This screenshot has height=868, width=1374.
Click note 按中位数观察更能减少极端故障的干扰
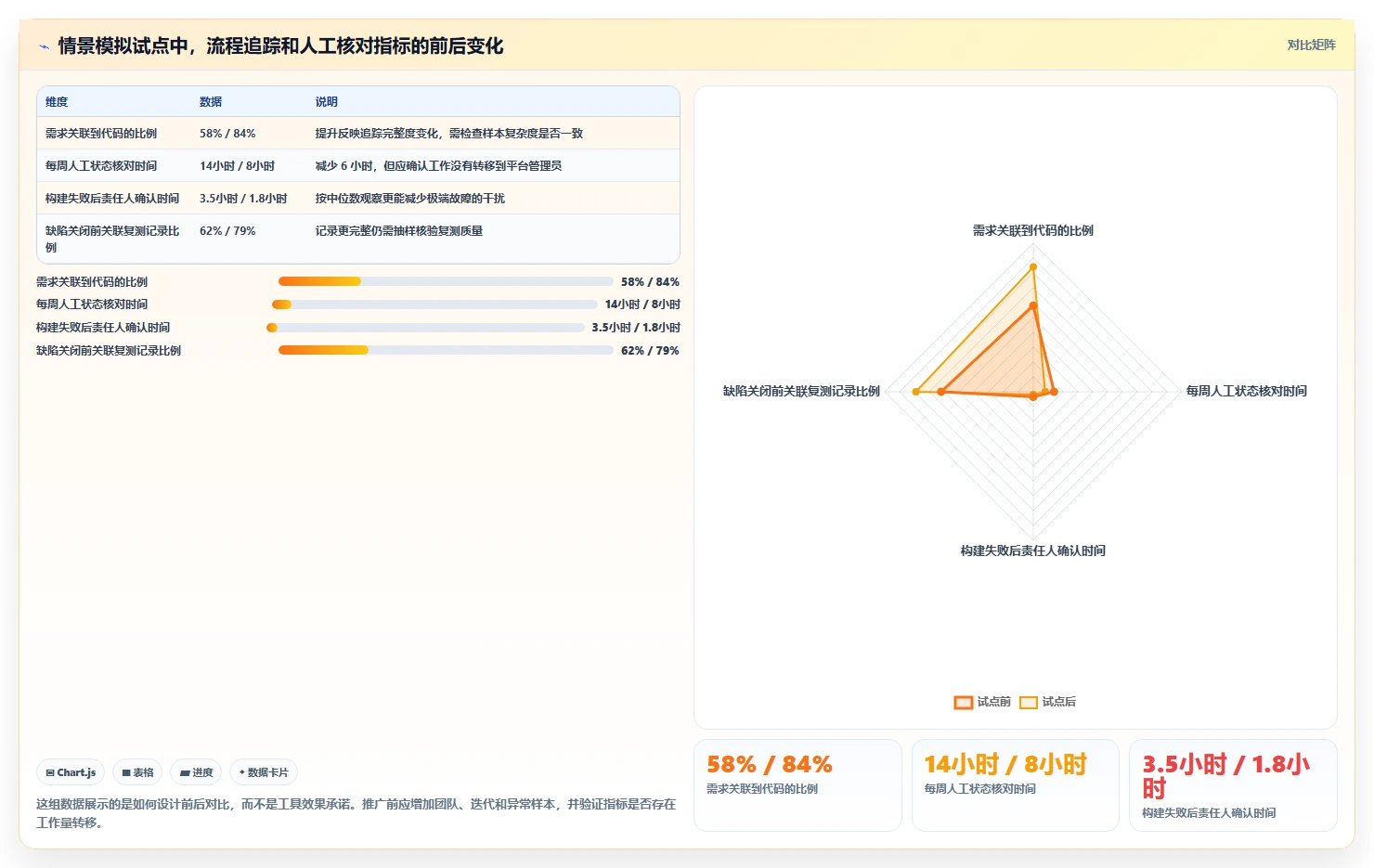409,199
